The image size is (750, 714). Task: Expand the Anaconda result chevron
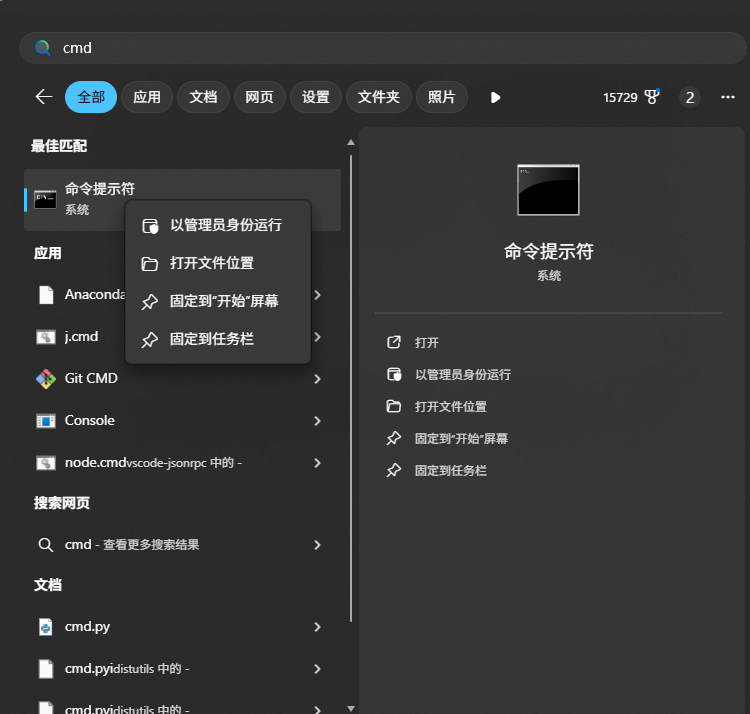click(x=318, y=295)
